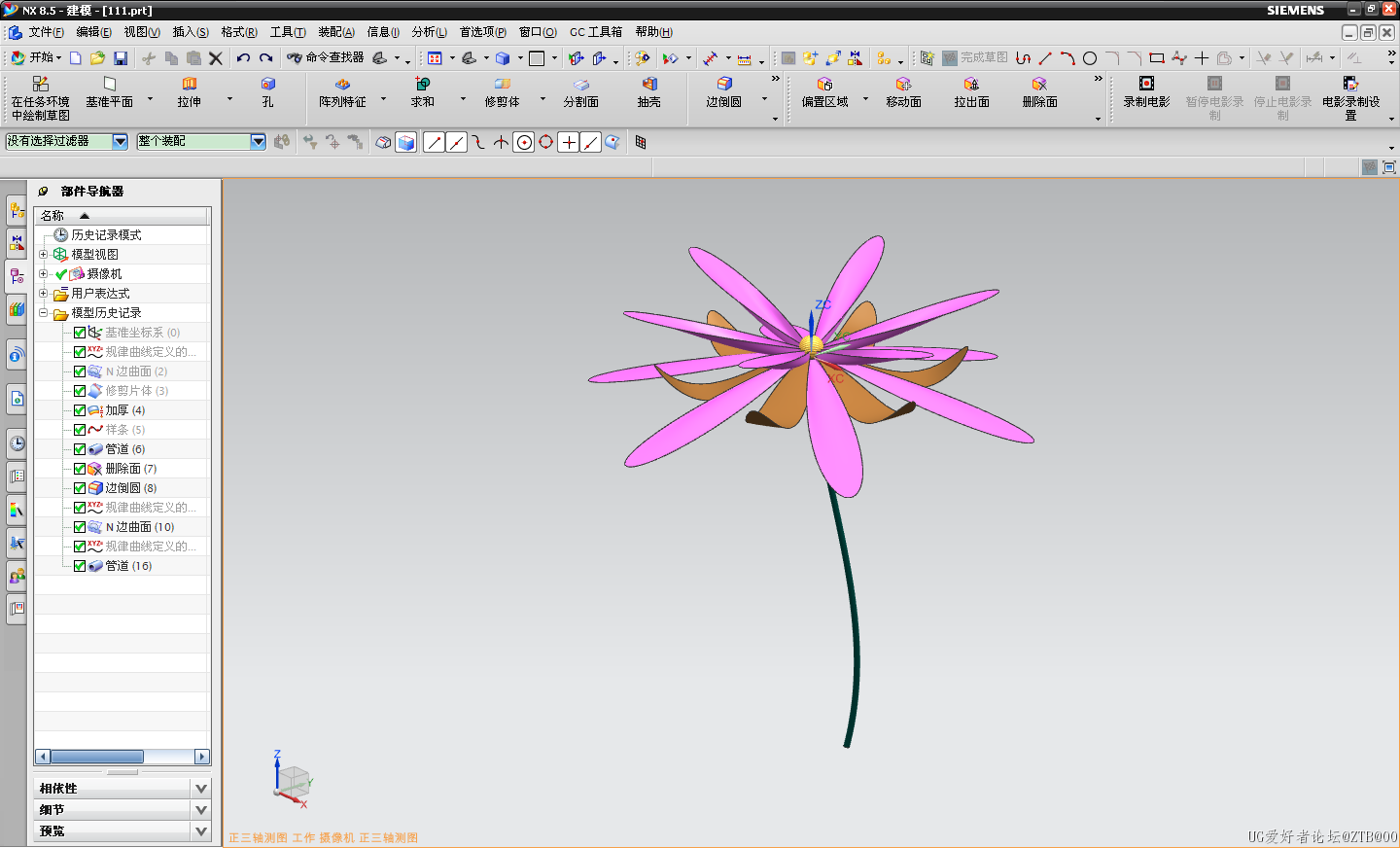The image size is (1400, 848).
Task: Sort by the 名称 column header
Action: [x=122, y=216]
